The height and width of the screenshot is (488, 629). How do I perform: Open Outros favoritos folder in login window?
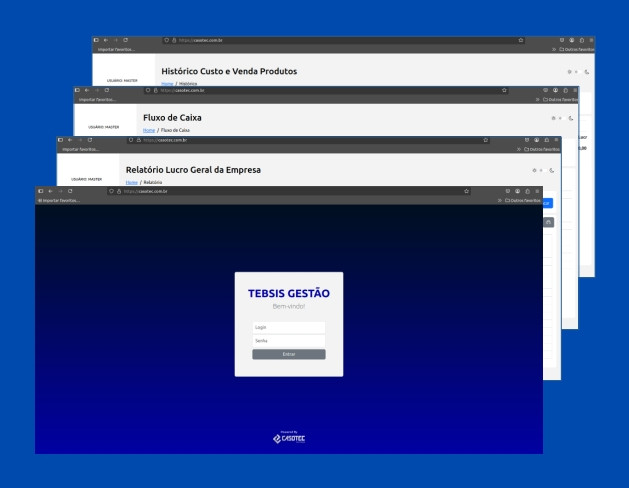[x=523, y=200]
